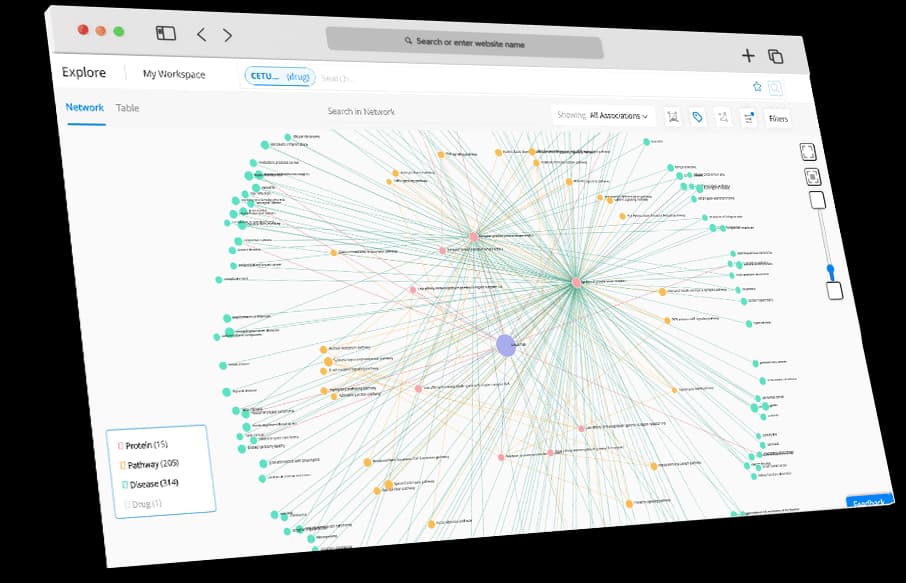The width and height of the screenshot is (906, 583).
Task: Select the Network tab
Action: [85, 107]
